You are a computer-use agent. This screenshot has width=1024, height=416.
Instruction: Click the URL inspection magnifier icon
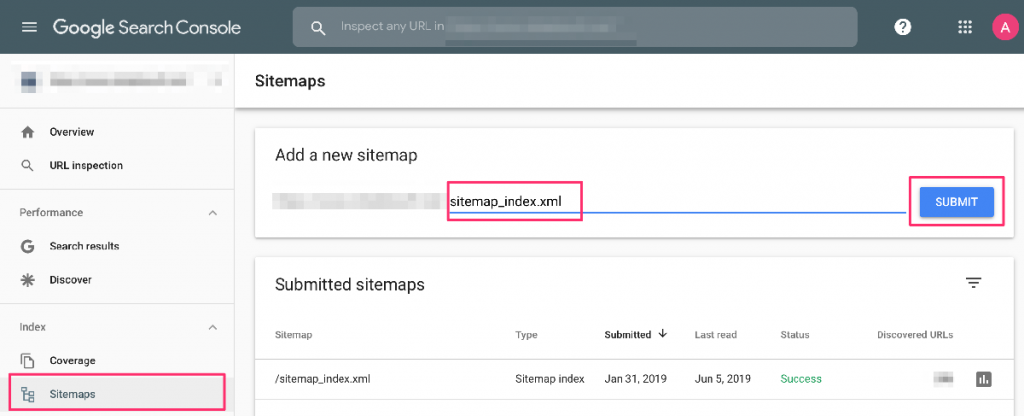[27, 166]
